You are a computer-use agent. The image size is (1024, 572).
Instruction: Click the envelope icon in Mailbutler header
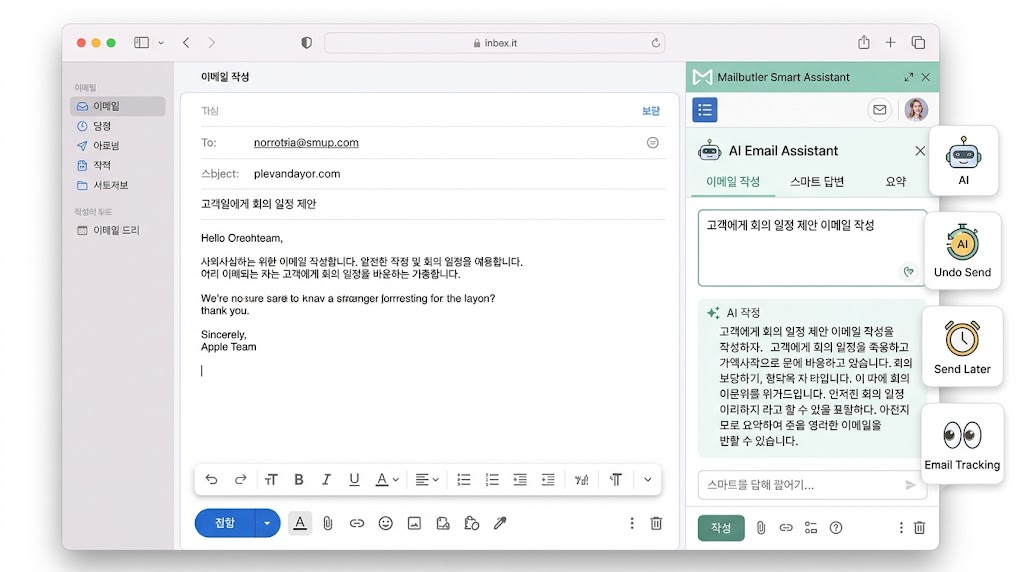880,110
